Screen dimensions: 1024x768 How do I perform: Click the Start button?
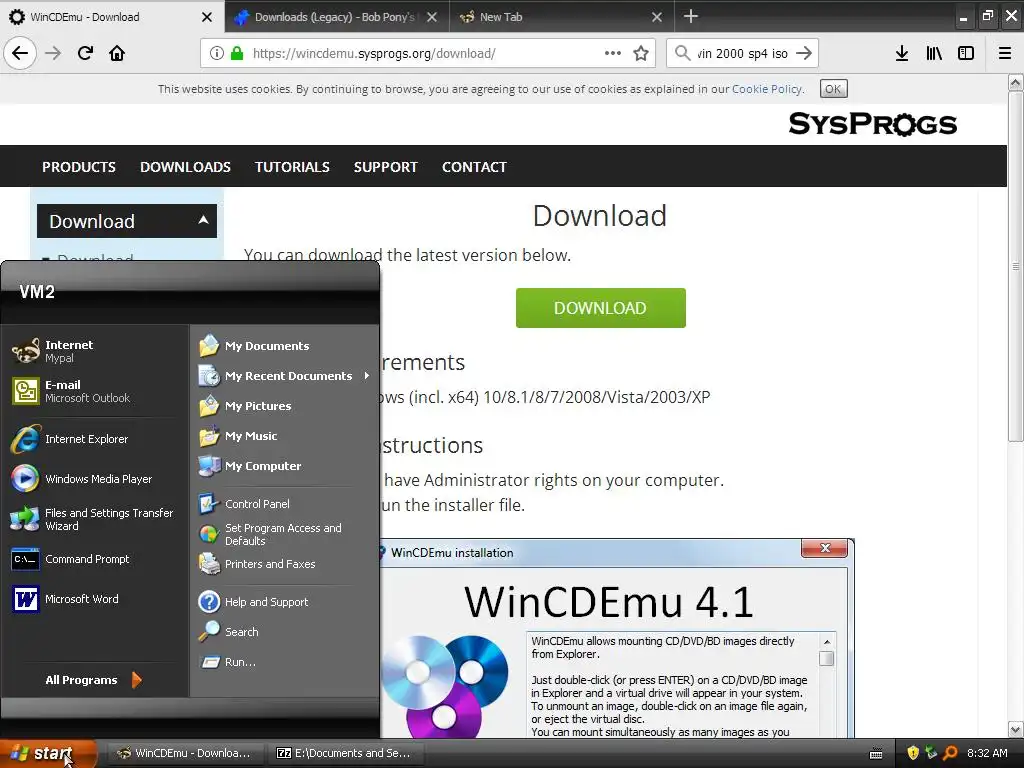[48, 753]
